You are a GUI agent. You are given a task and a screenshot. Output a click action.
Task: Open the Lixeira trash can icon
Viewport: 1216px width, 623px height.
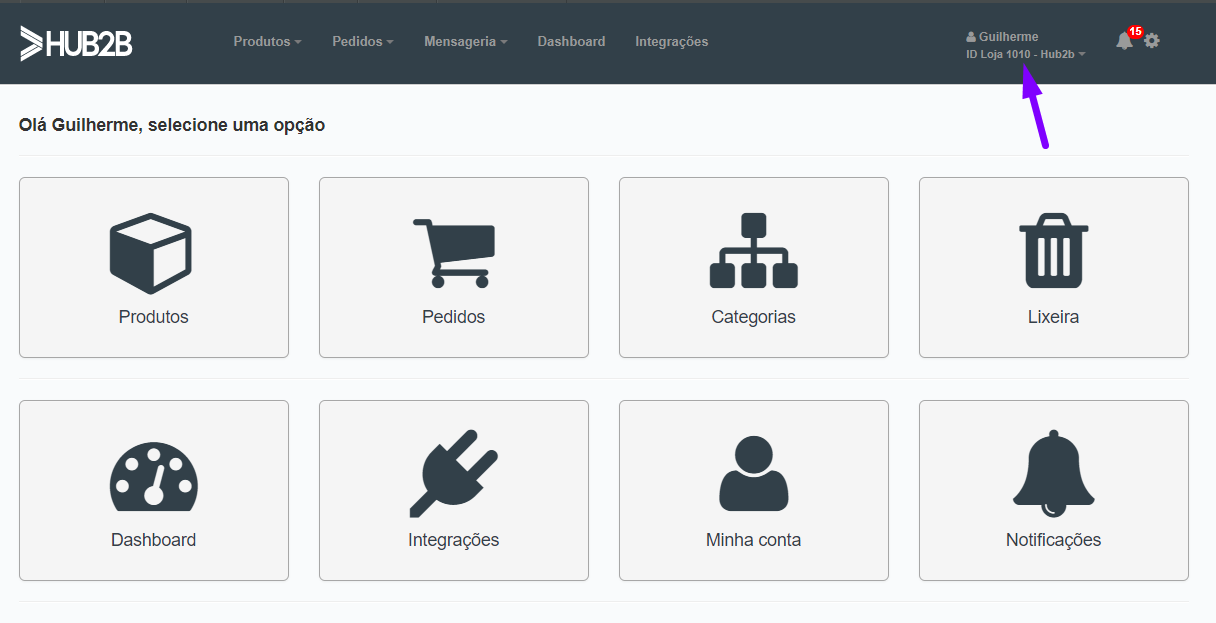[x=1054, y=250]
